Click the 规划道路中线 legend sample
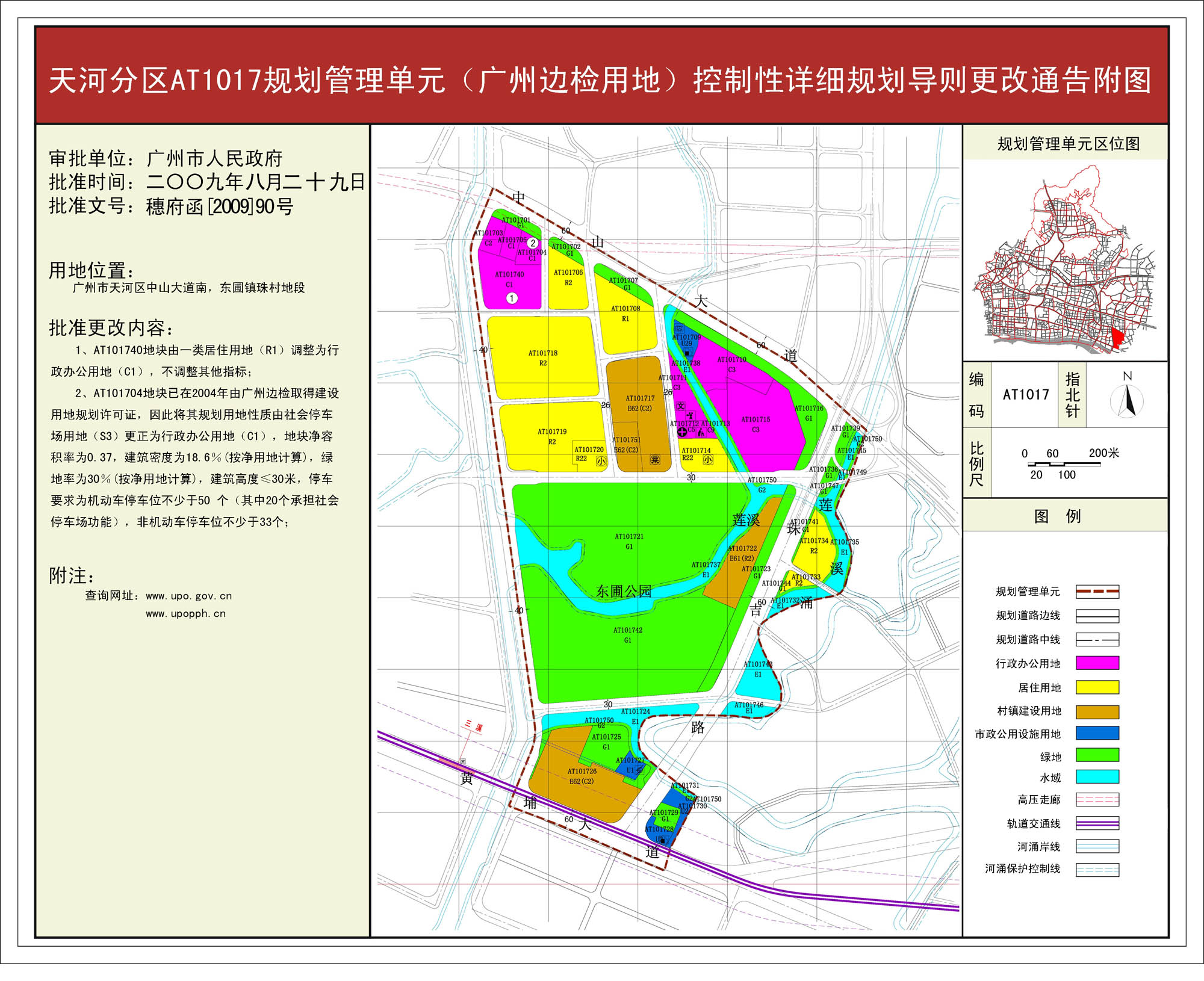Screen dimensions: 1204x981 pos(1097,639)
